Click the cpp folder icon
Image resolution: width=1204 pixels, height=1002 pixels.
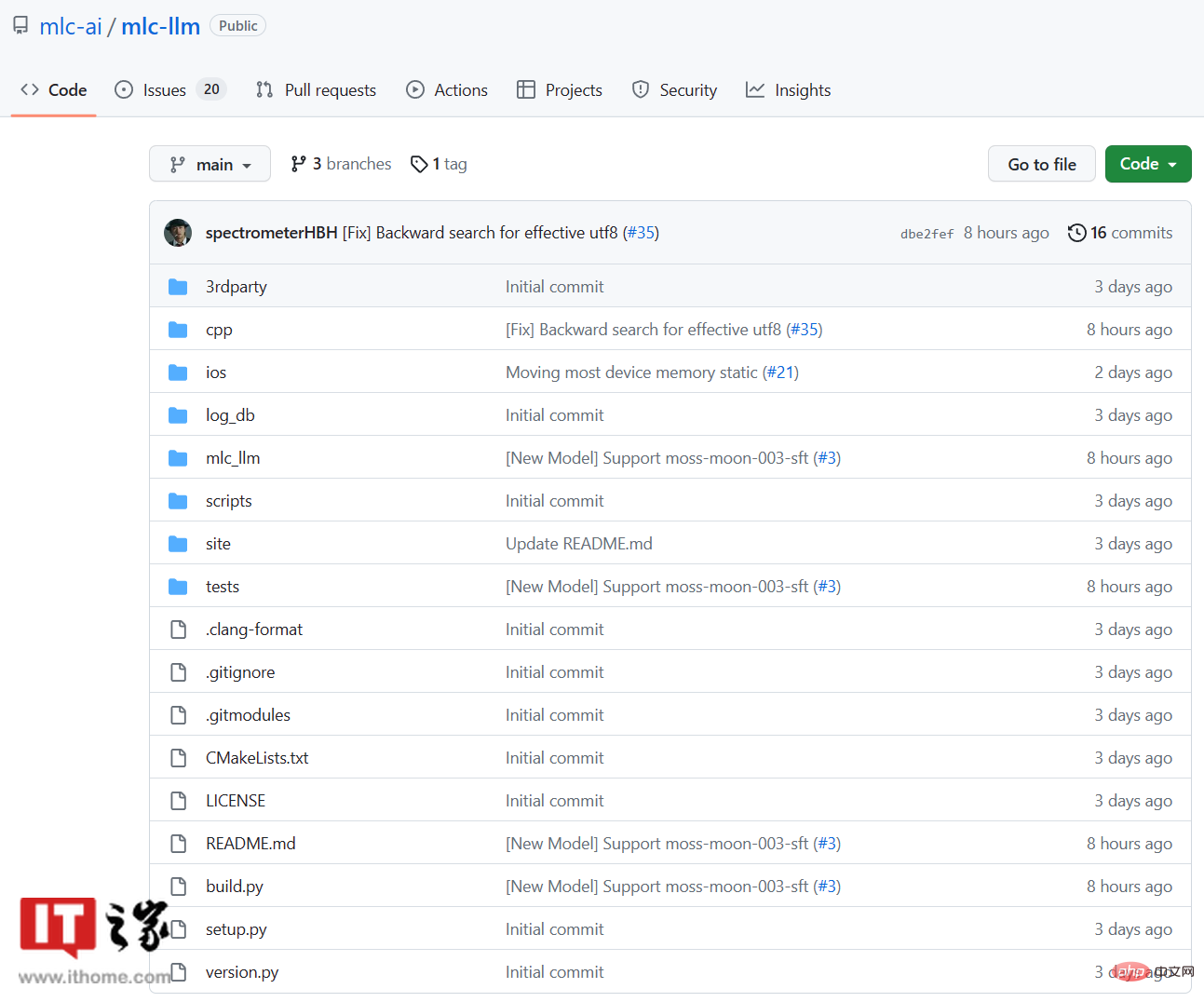[x=178, y=330]
